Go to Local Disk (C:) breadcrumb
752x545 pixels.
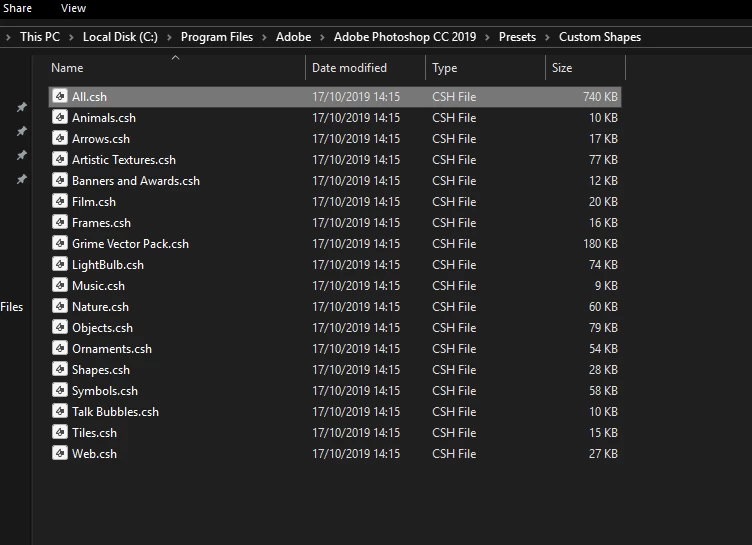(120, 37)
